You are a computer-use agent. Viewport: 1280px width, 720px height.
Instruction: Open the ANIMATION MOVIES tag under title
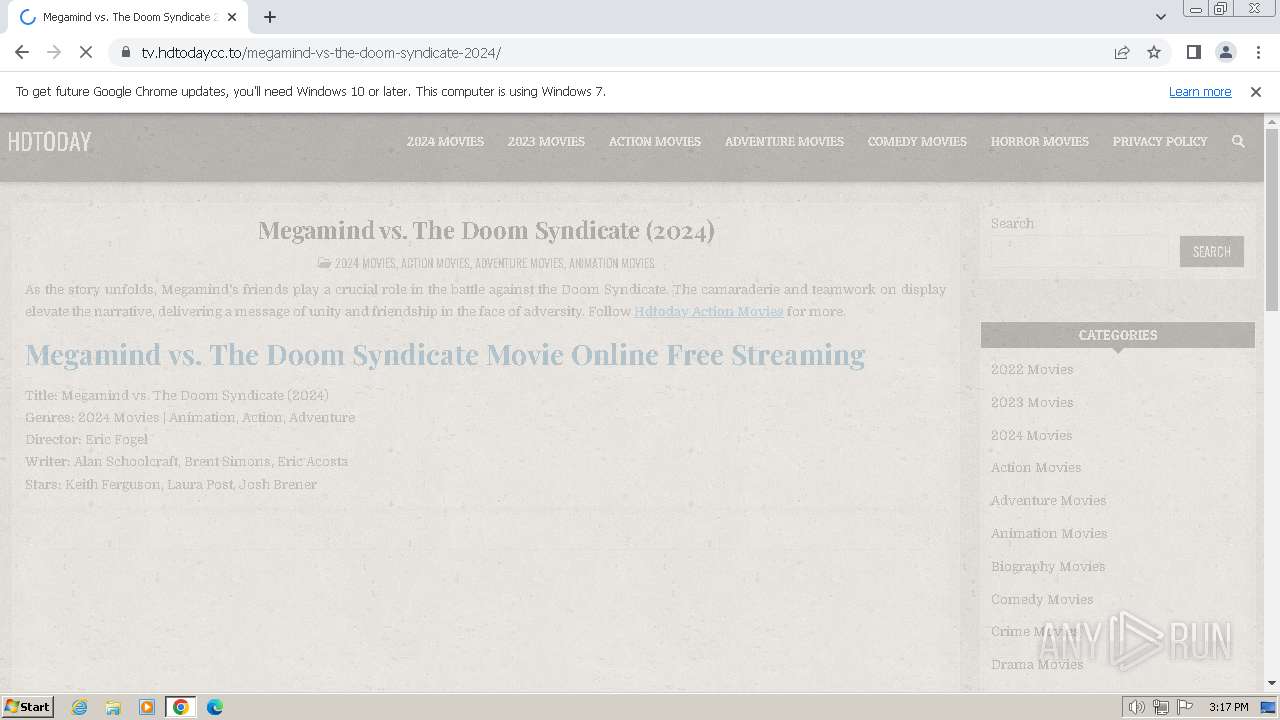coord(612,263)
